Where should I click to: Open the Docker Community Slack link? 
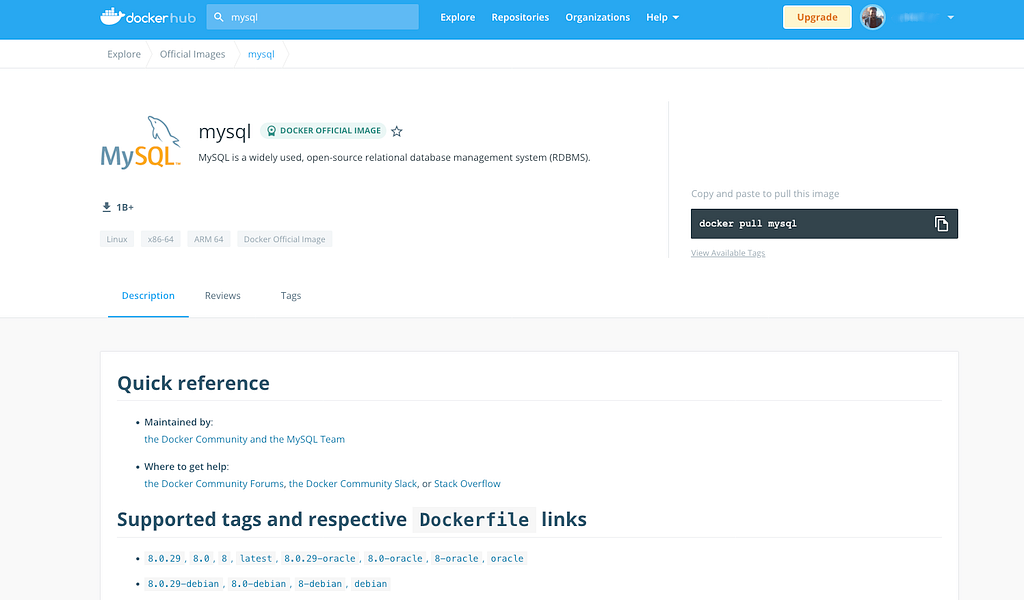pyautogui.click(x=353, y=484)
